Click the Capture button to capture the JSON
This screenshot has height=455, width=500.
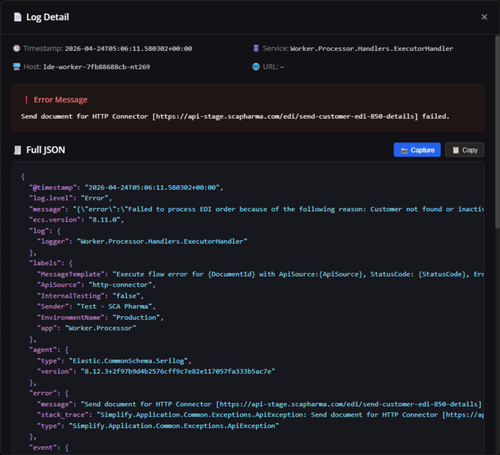click(417, 150)
